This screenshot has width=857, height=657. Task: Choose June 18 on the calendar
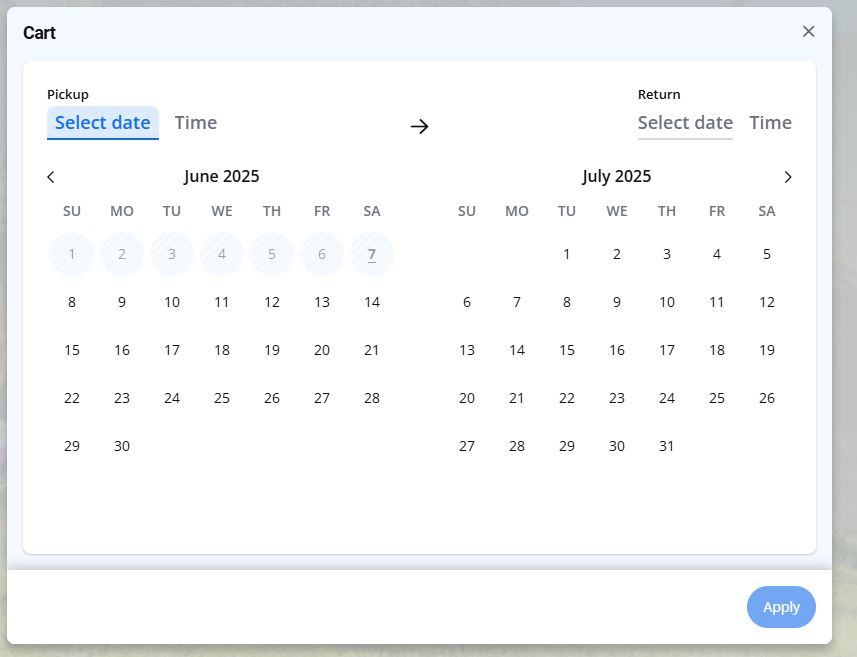222,350
